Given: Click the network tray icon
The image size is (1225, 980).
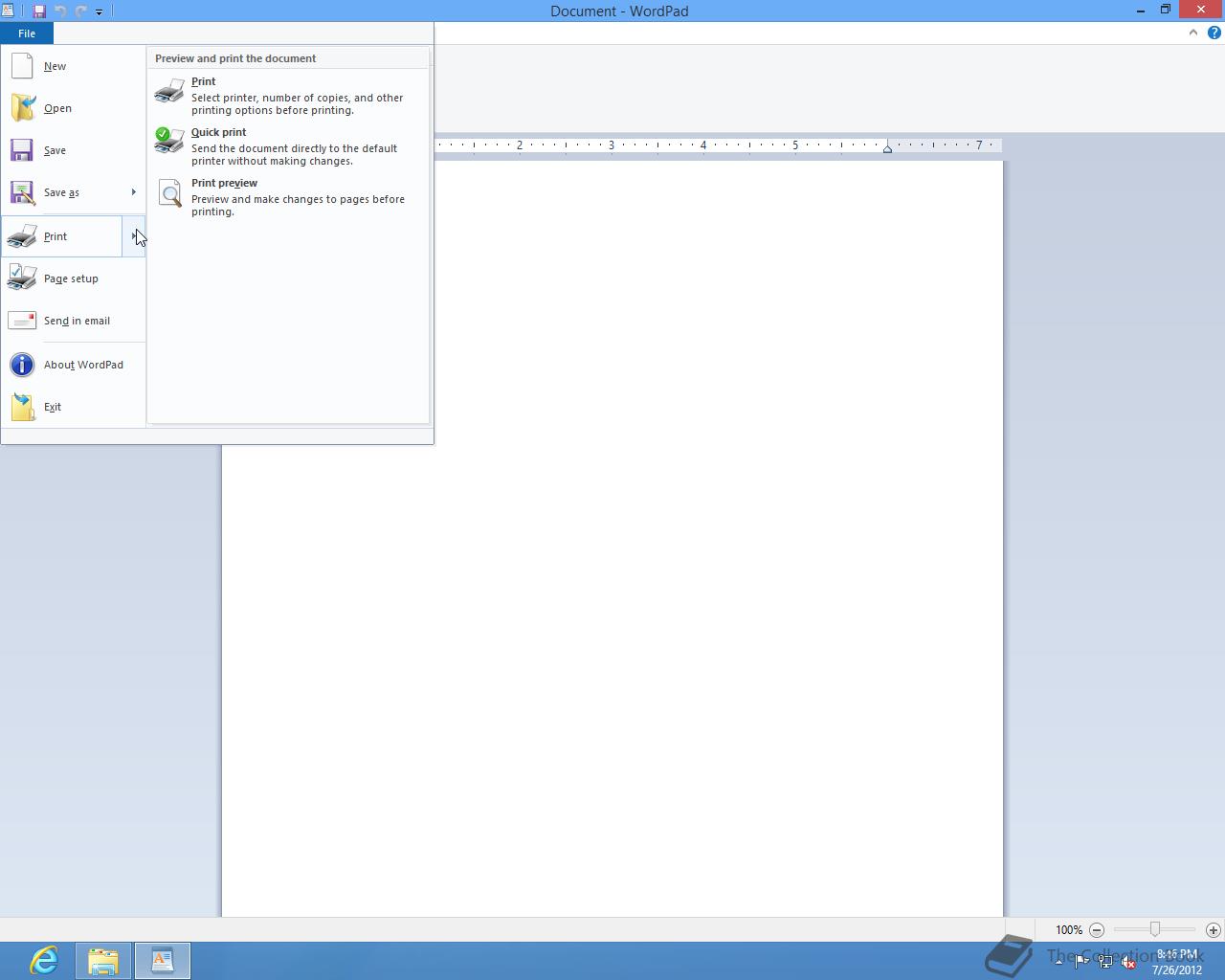Looking at the screenshot, I should click(1105, 962).
